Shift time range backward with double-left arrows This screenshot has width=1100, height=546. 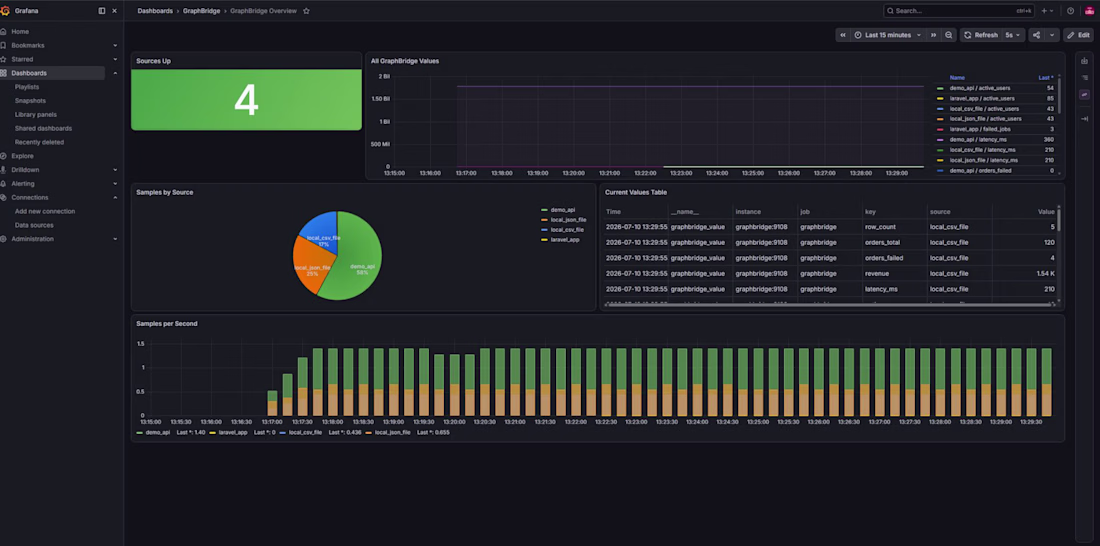[x=843, y=35]
